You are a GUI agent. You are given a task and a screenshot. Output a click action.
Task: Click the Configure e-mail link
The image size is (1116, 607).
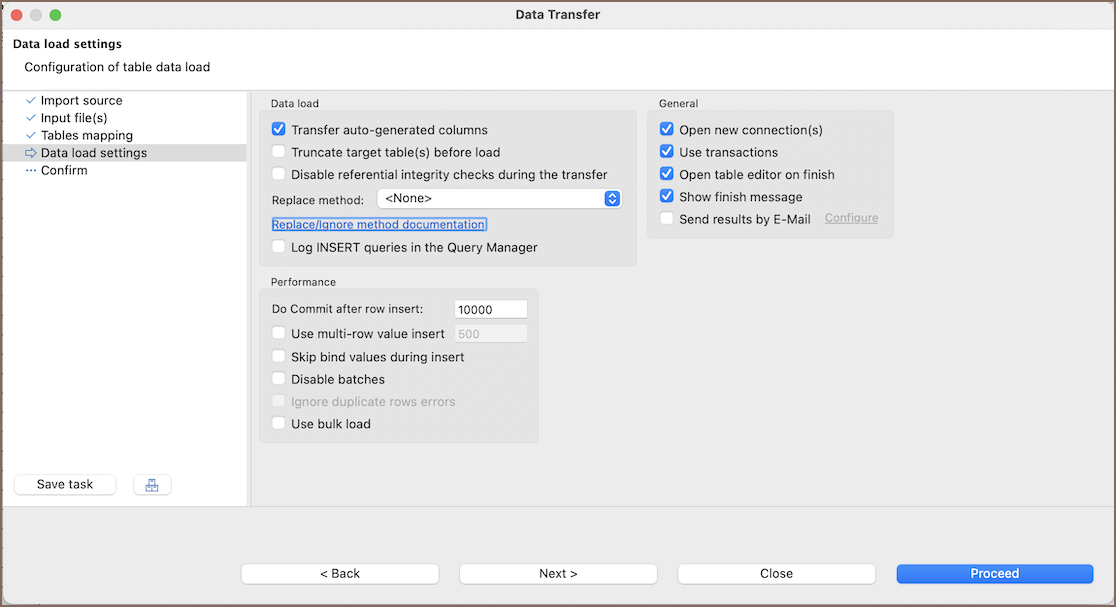[x=851, y=218]
